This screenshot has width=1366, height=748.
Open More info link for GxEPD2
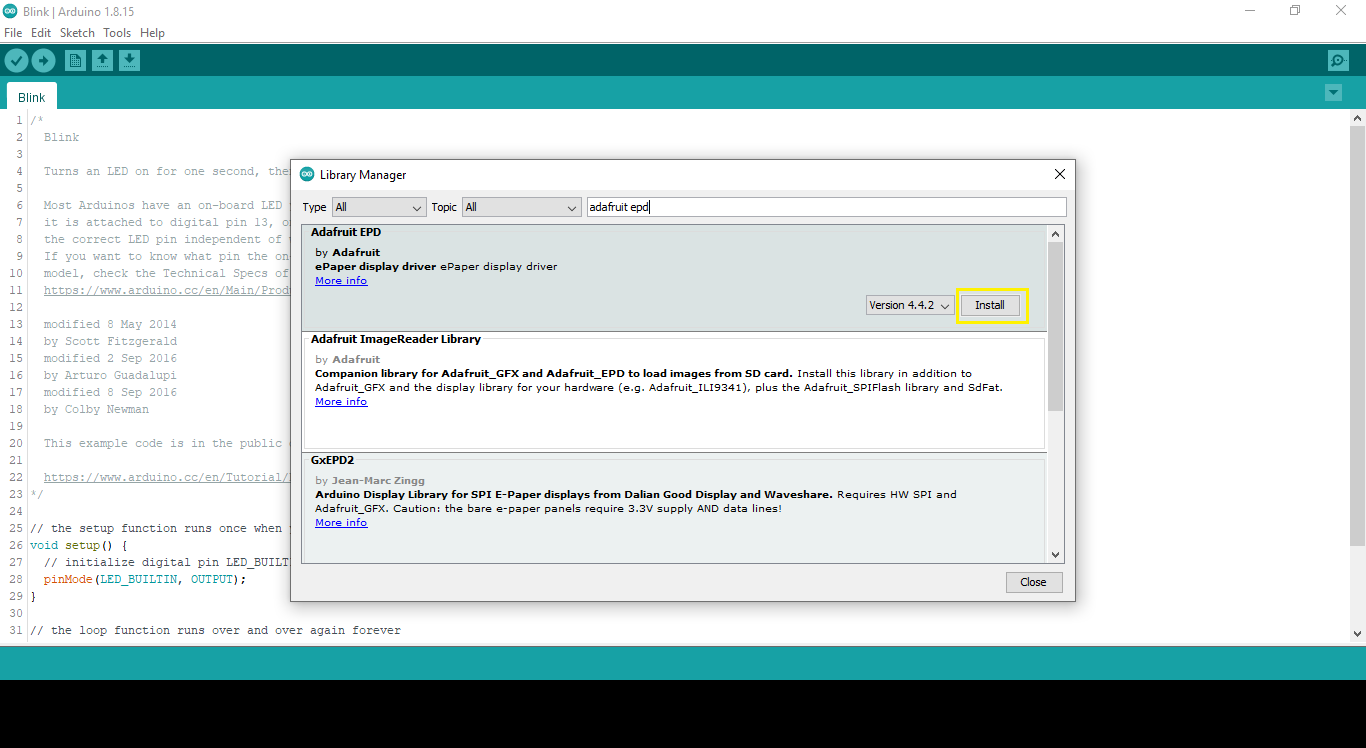coord(341,523)
